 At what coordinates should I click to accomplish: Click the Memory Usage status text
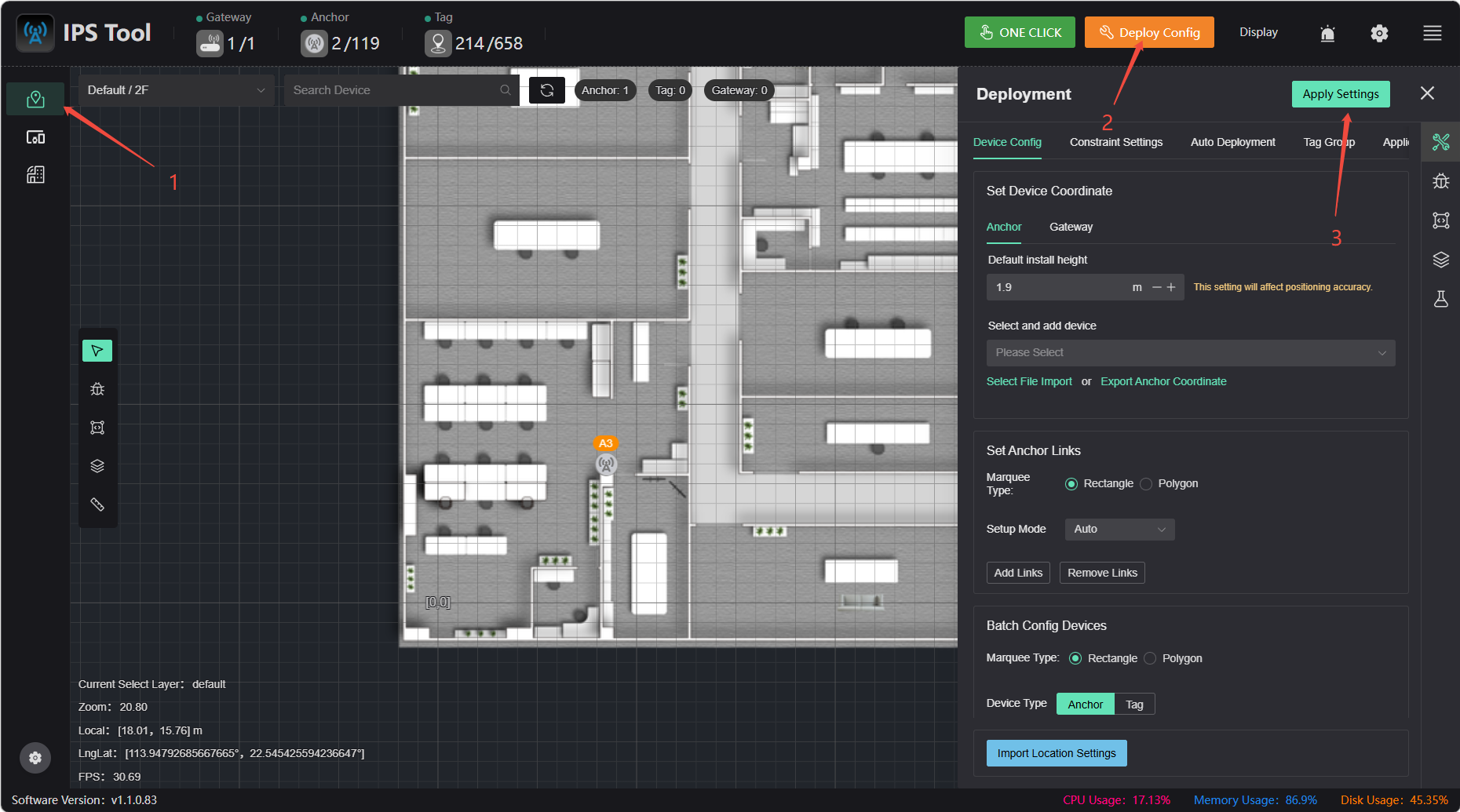tap(1255, 800)
